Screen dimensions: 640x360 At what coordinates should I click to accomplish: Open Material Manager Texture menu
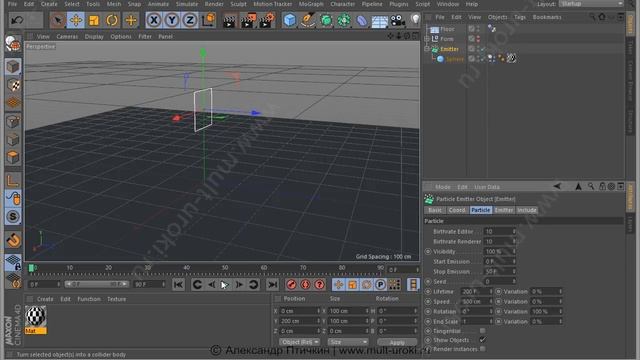click(116, 299)
